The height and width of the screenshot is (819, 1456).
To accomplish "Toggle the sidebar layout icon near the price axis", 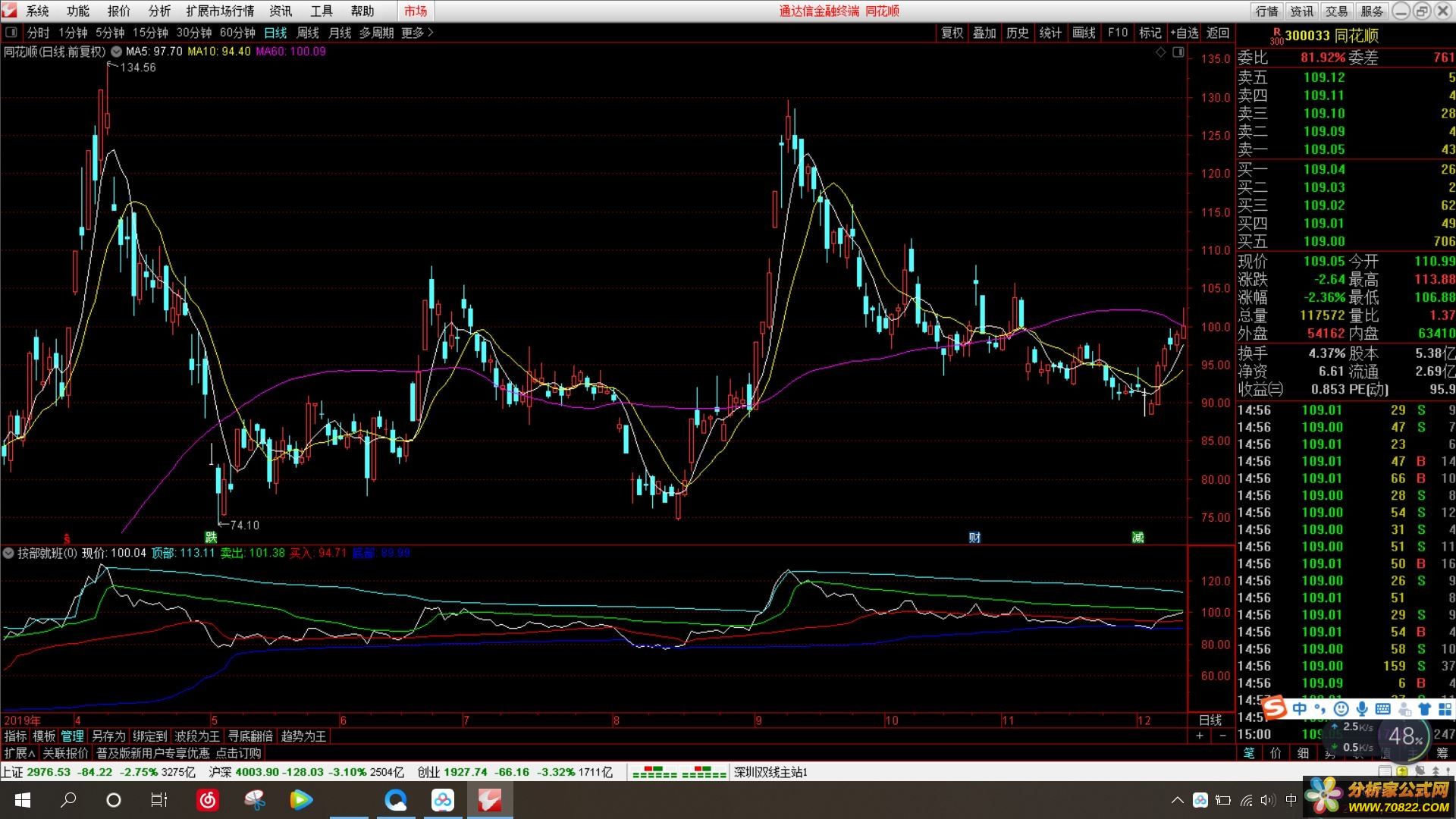I will coord(1178,52).
